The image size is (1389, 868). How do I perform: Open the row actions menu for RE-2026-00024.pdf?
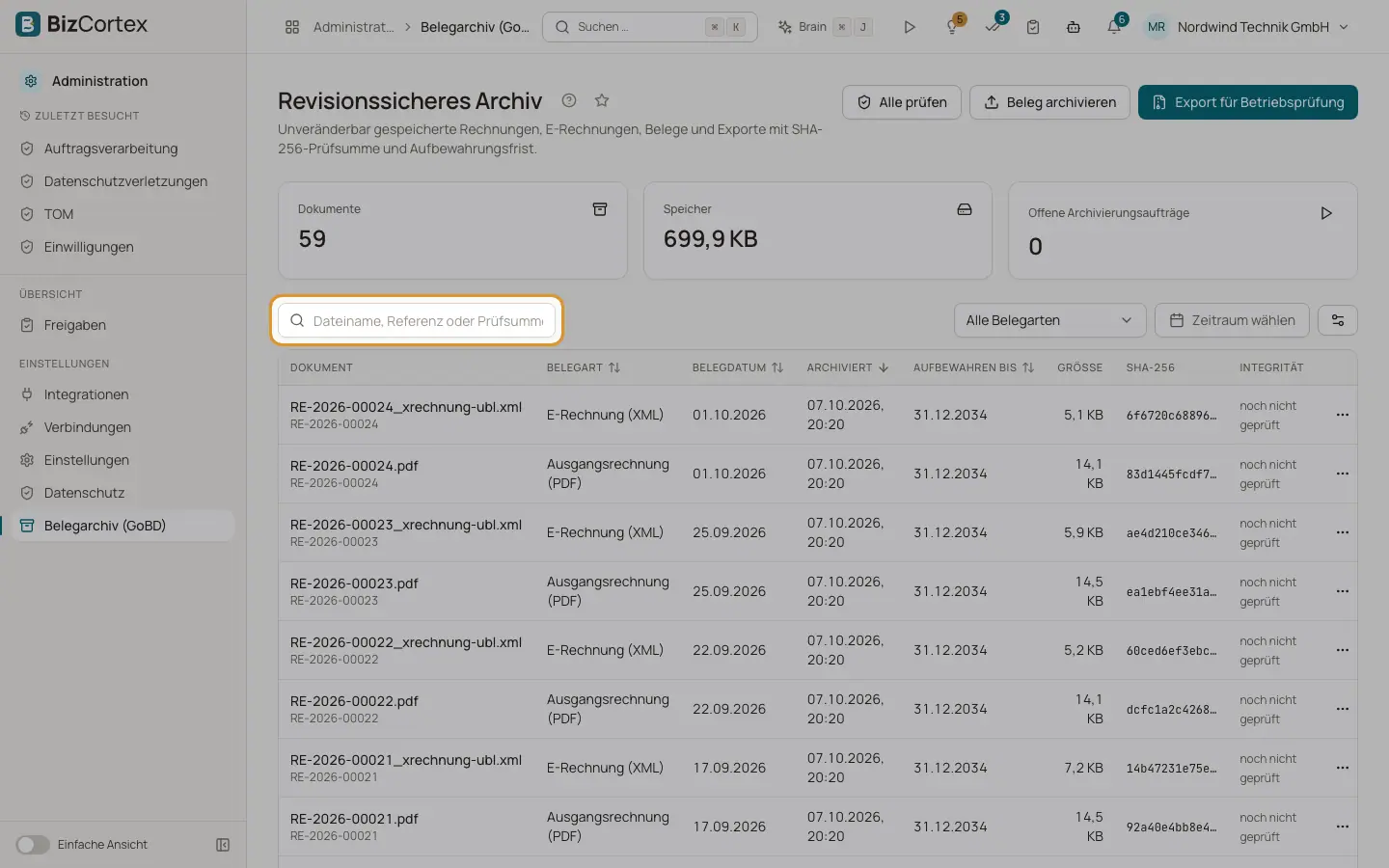(x=1342, y=474)
